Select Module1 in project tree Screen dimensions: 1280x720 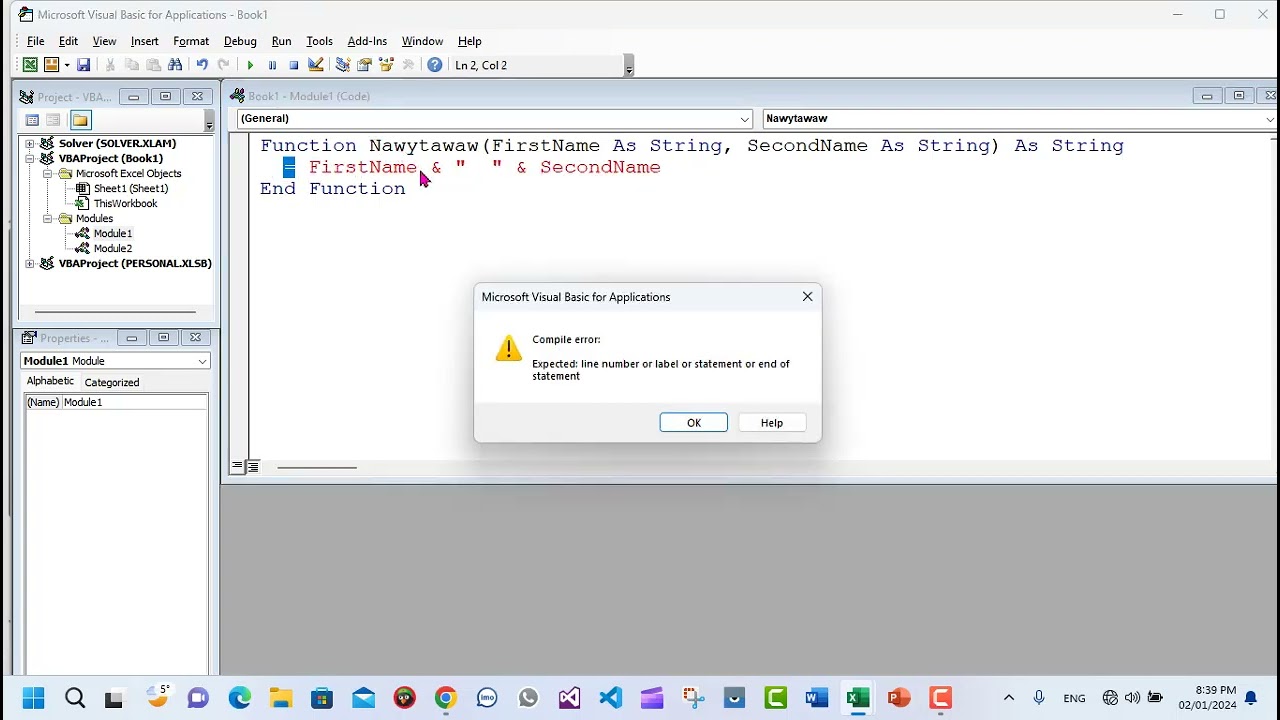point(113,233)
